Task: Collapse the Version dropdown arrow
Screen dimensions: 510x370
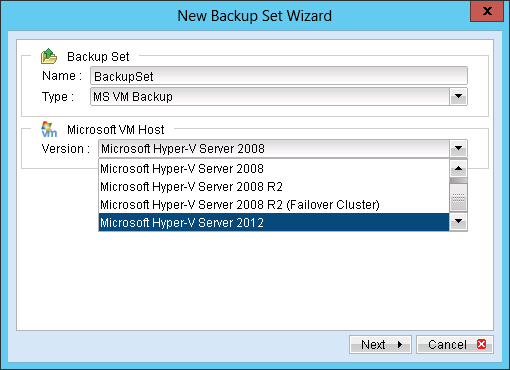Action: point(458,148)
